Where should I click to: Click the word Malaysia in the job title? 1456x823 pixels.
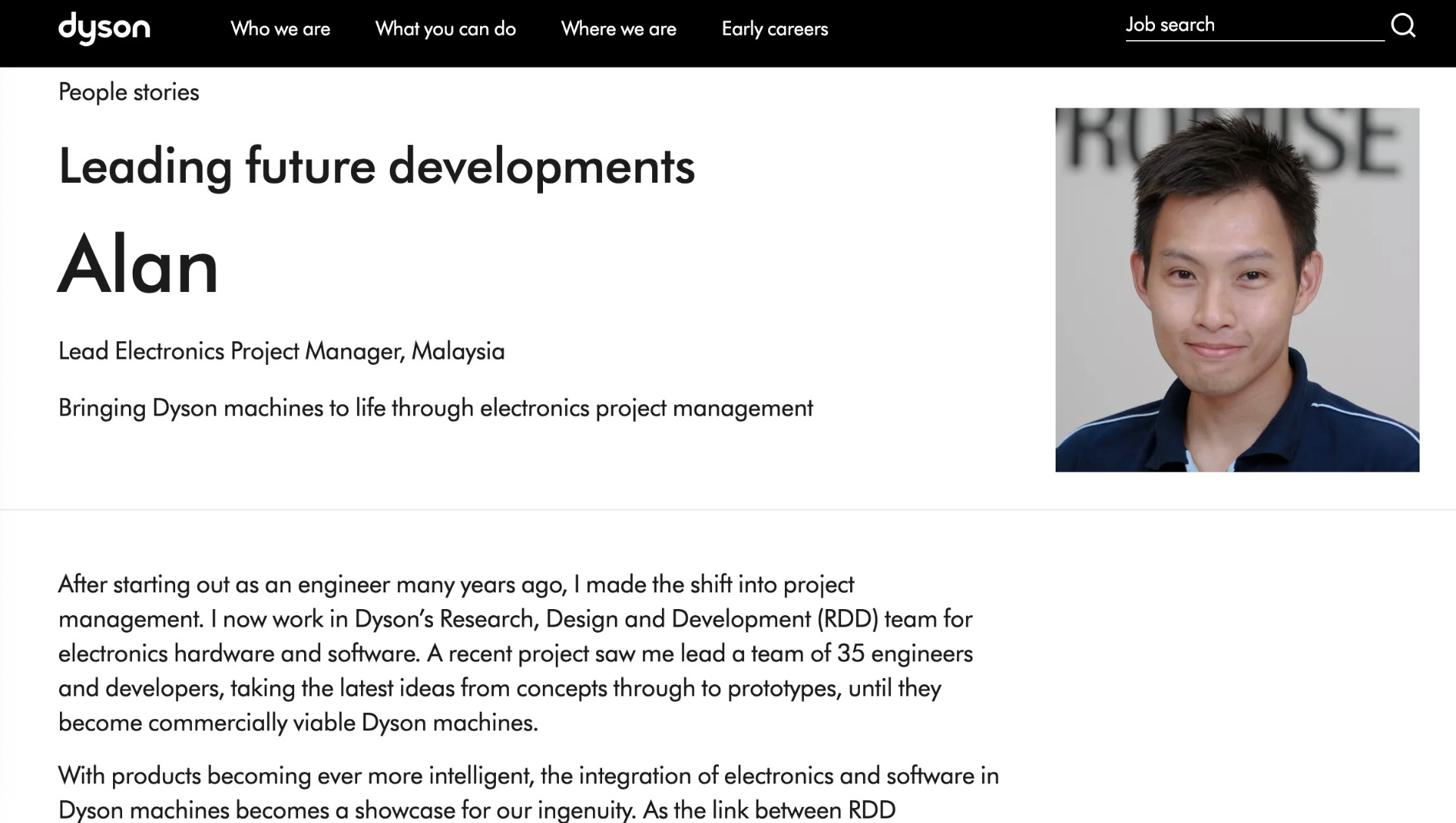click(x=458, y=351)
